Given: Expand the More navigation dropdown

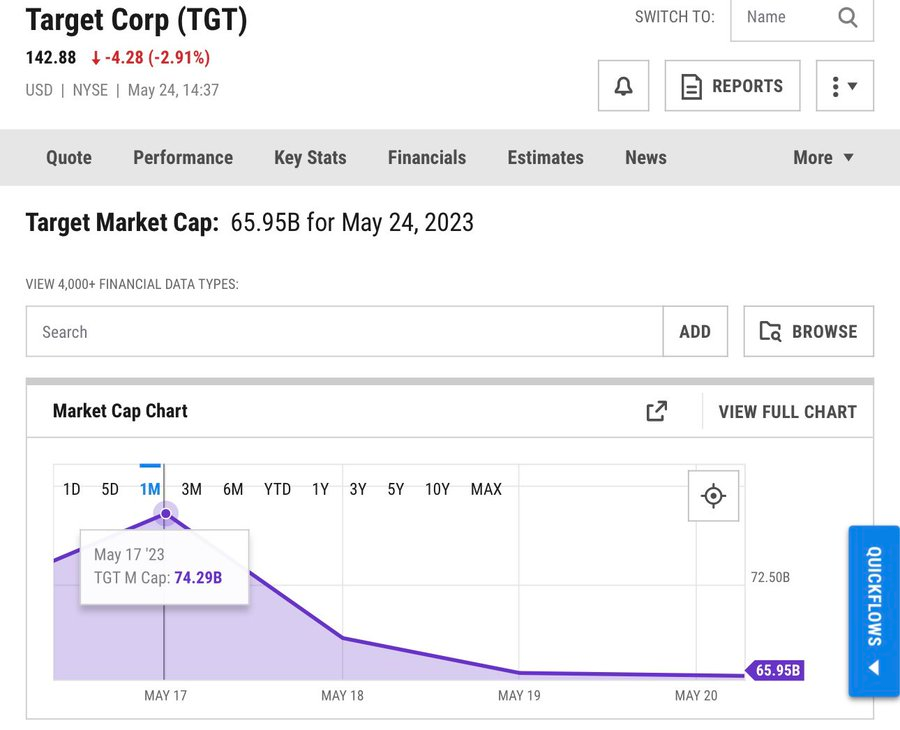Looking at the screenshot, I should 823,157.
